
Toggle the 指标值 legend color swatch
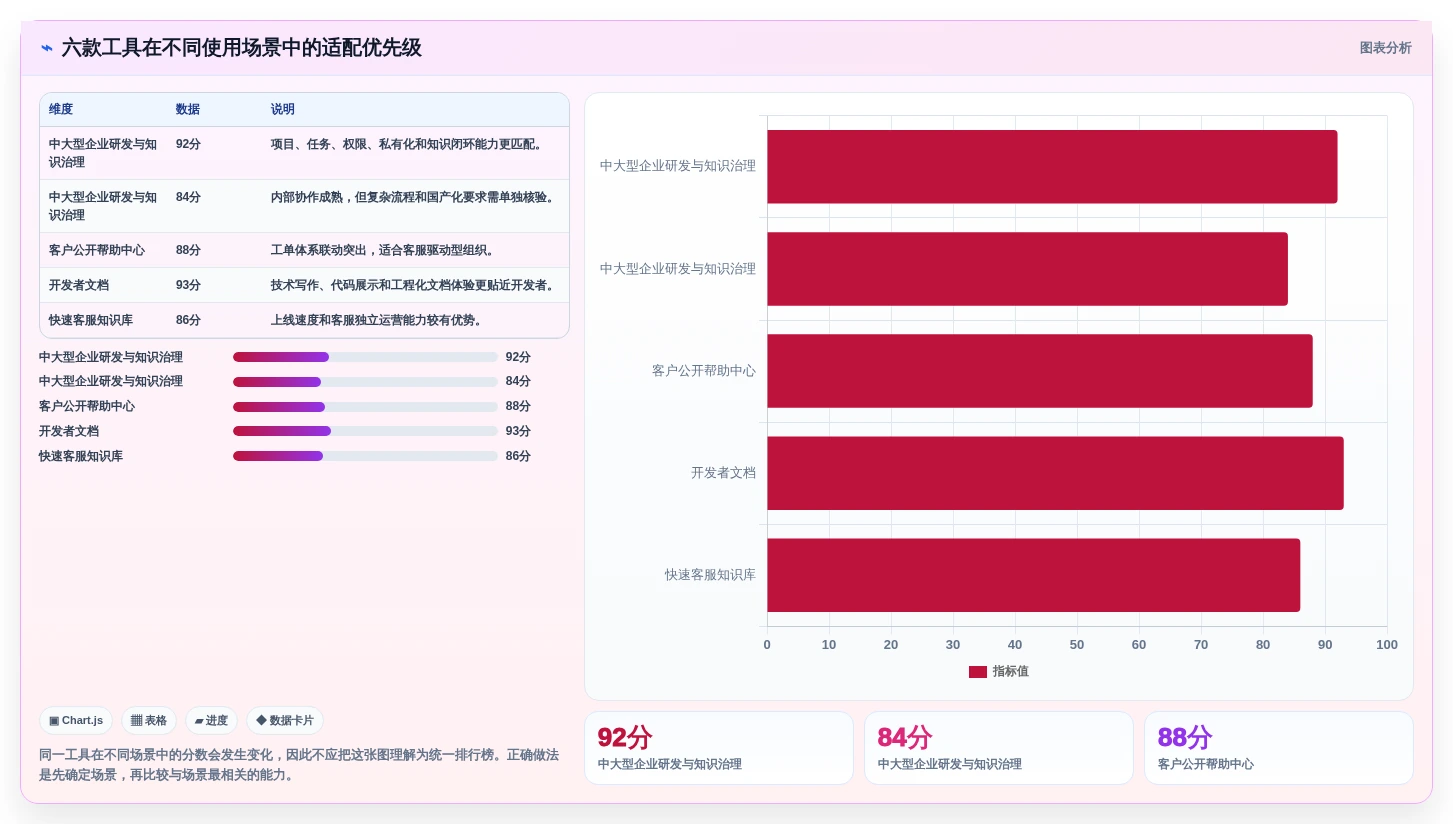978,672
